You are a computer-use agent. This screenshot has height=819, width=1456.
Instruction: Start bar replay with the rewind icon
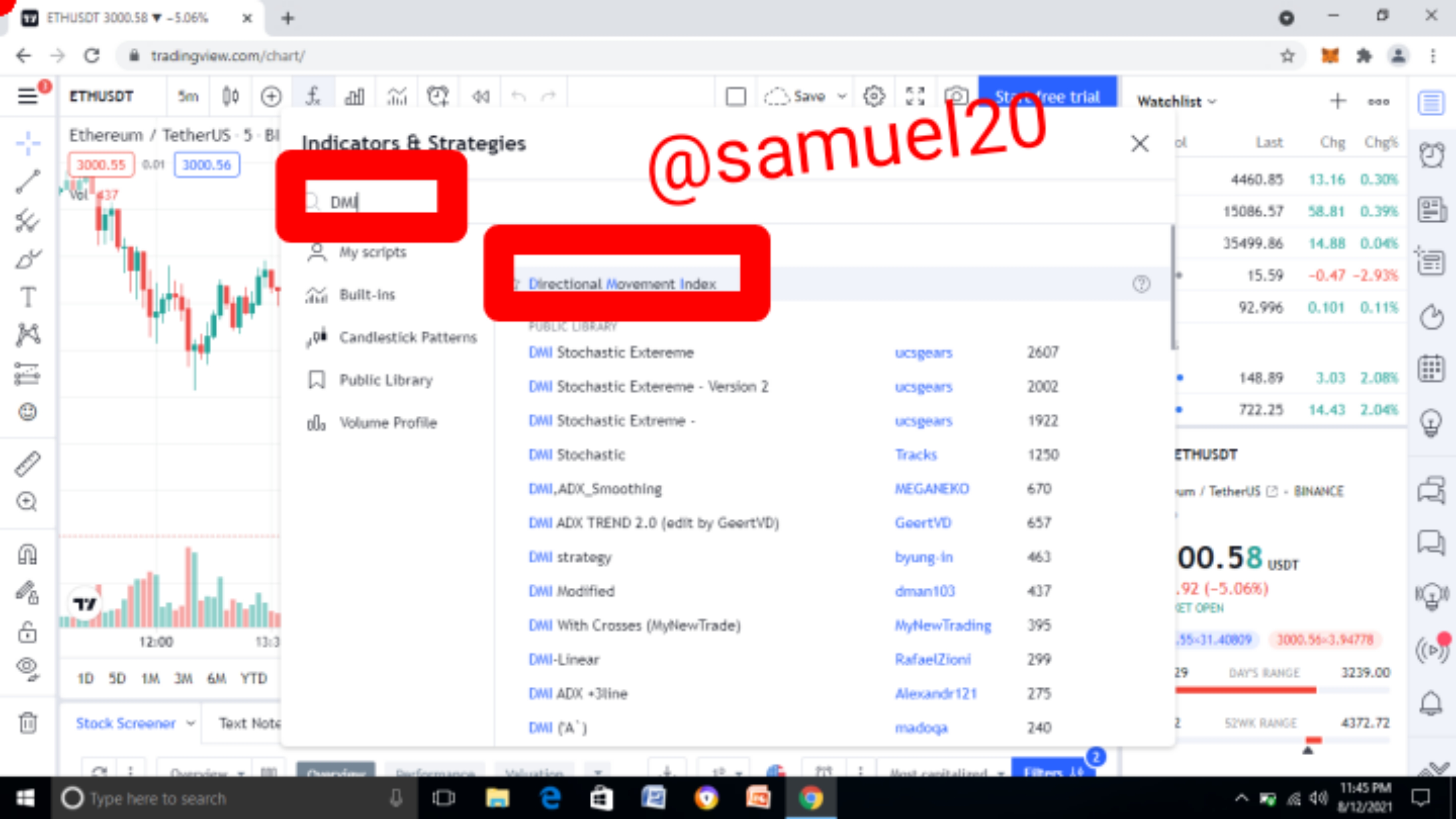[x=480, y=96]
